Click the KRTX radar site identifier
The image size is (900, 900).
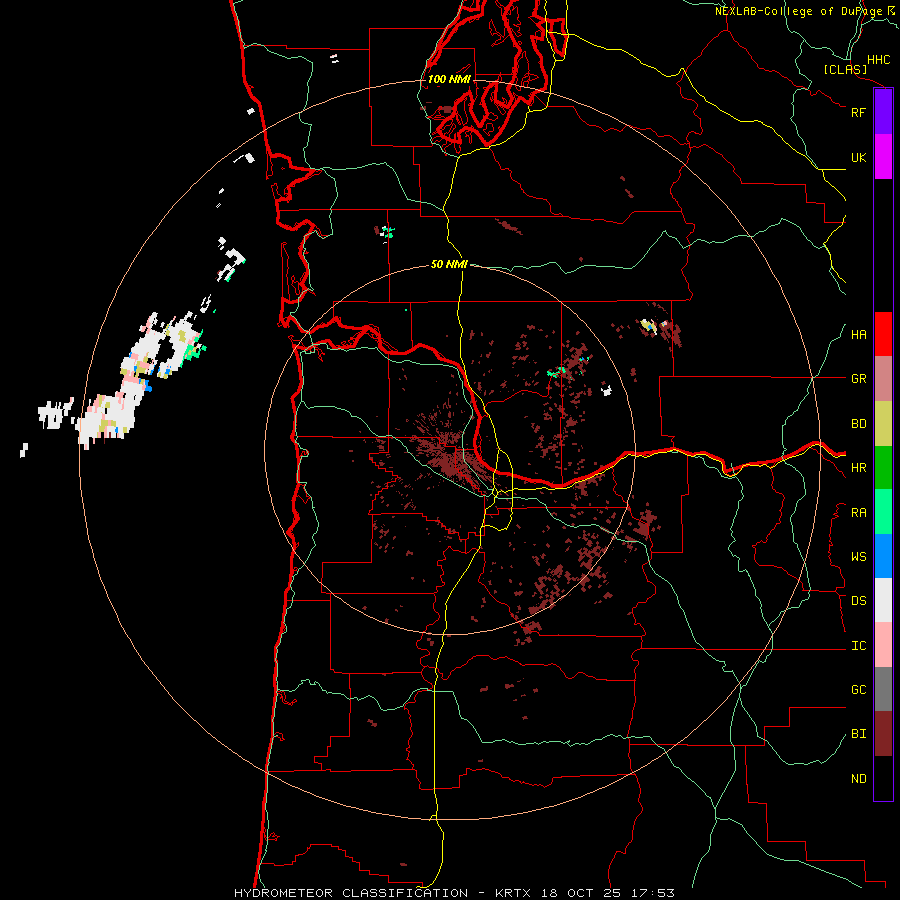coord(513,893)
